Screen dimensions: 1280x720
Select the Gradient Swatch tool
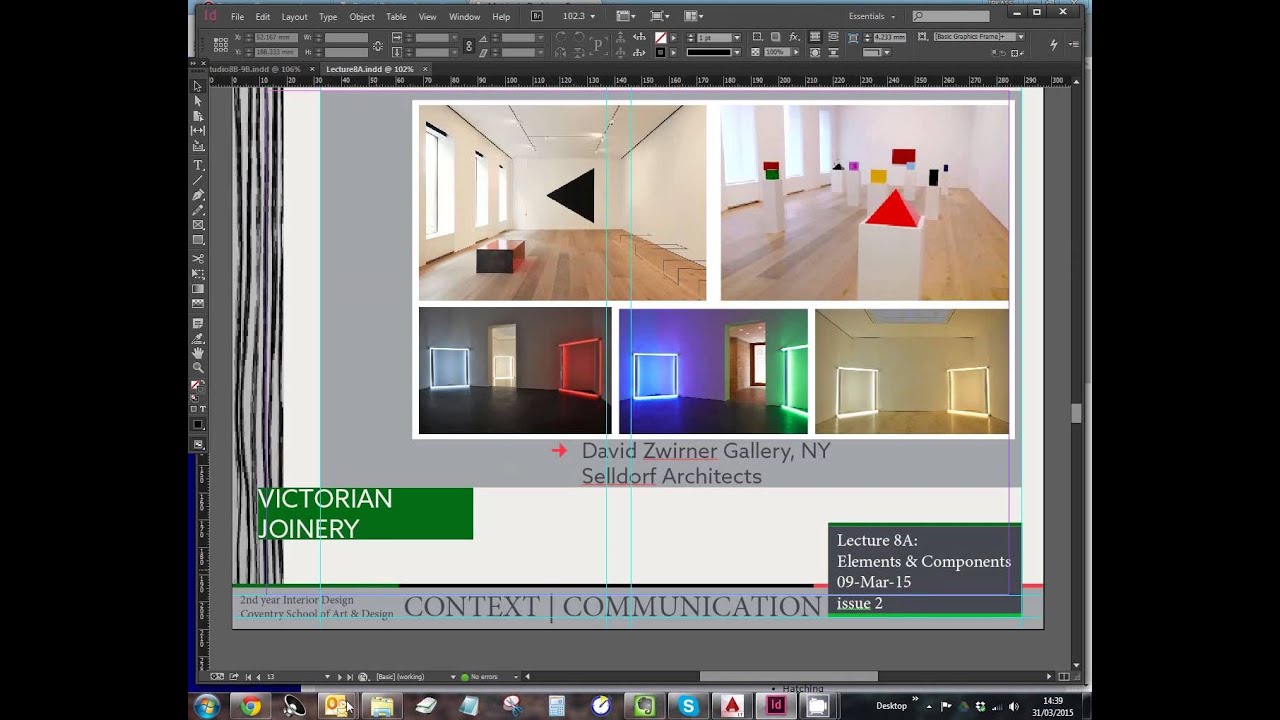click(x=198, y=289)
